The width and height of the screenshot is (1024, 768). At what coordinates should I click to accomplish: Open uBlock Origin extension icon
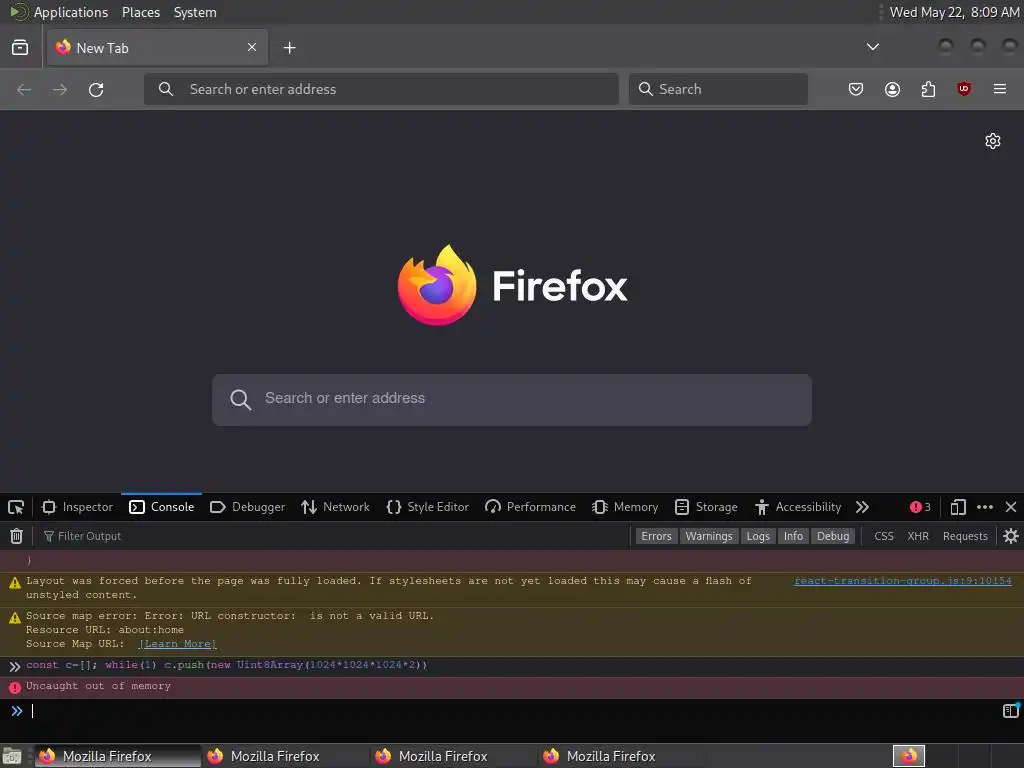point(964,89)
